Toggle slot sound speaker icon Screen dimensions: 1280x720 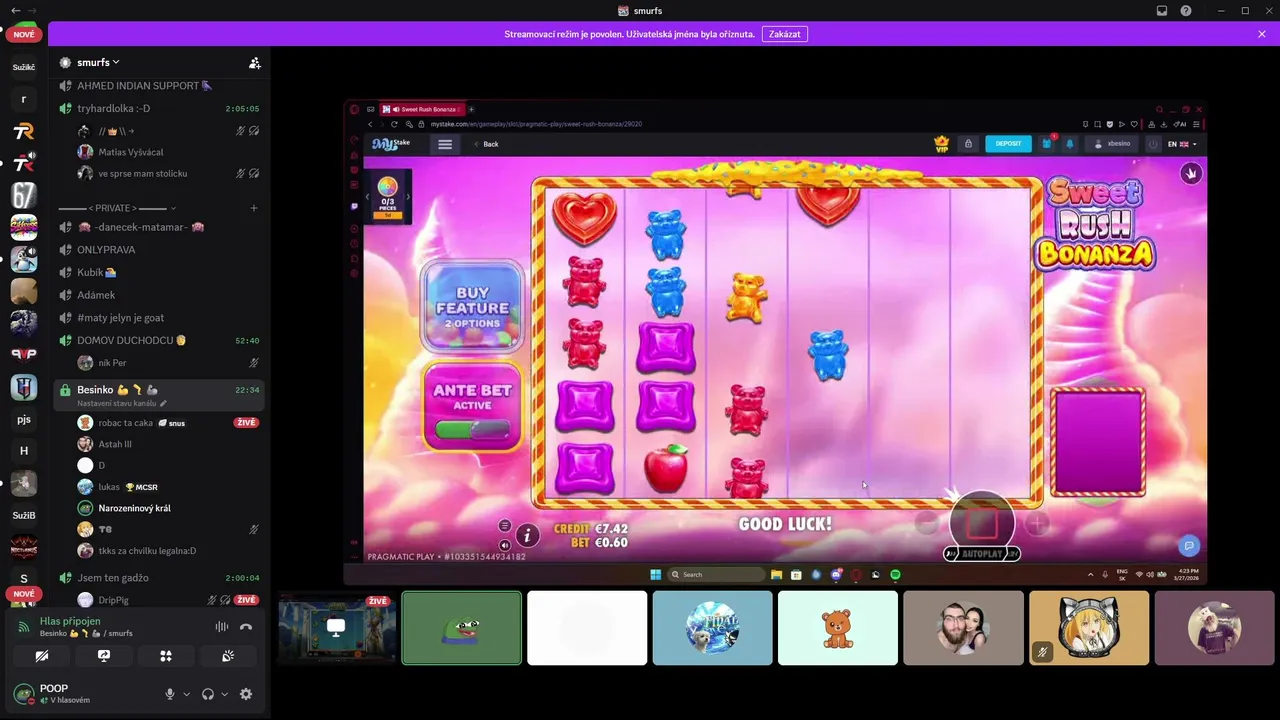coord(505,545)
